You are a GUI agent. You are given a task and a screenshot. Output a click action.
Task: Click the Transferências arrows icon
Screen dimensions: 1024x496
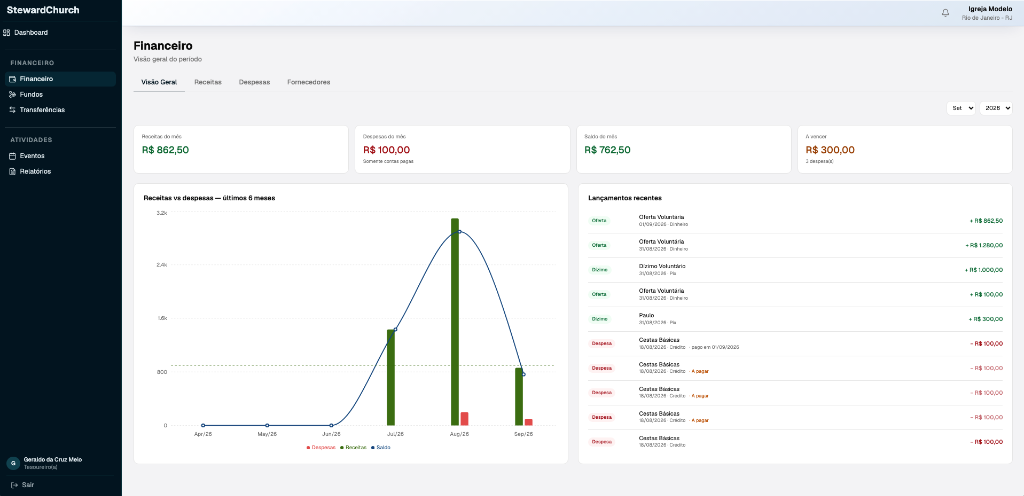(x=12, y=110)
